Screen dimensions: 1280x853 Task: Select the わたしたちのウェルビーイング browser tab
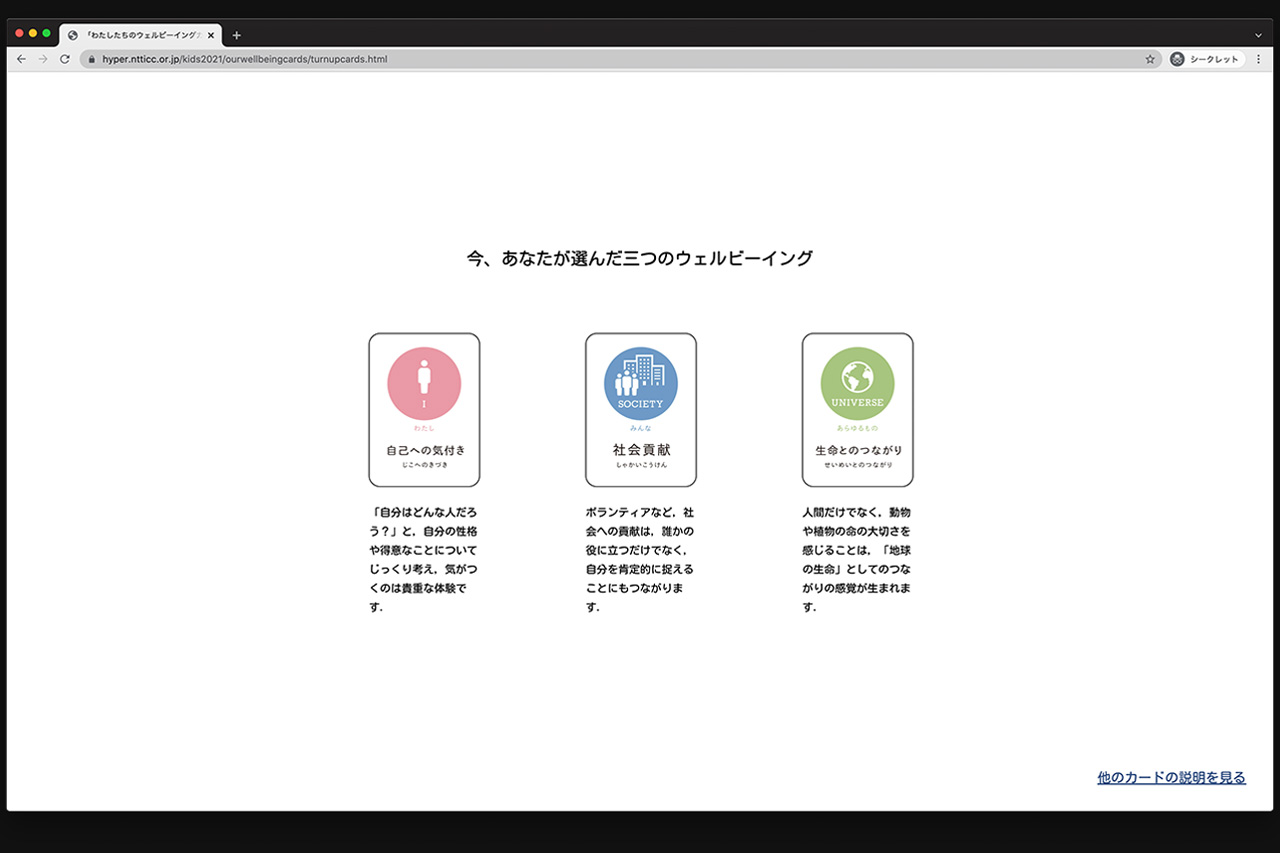[x=141, y=35]
